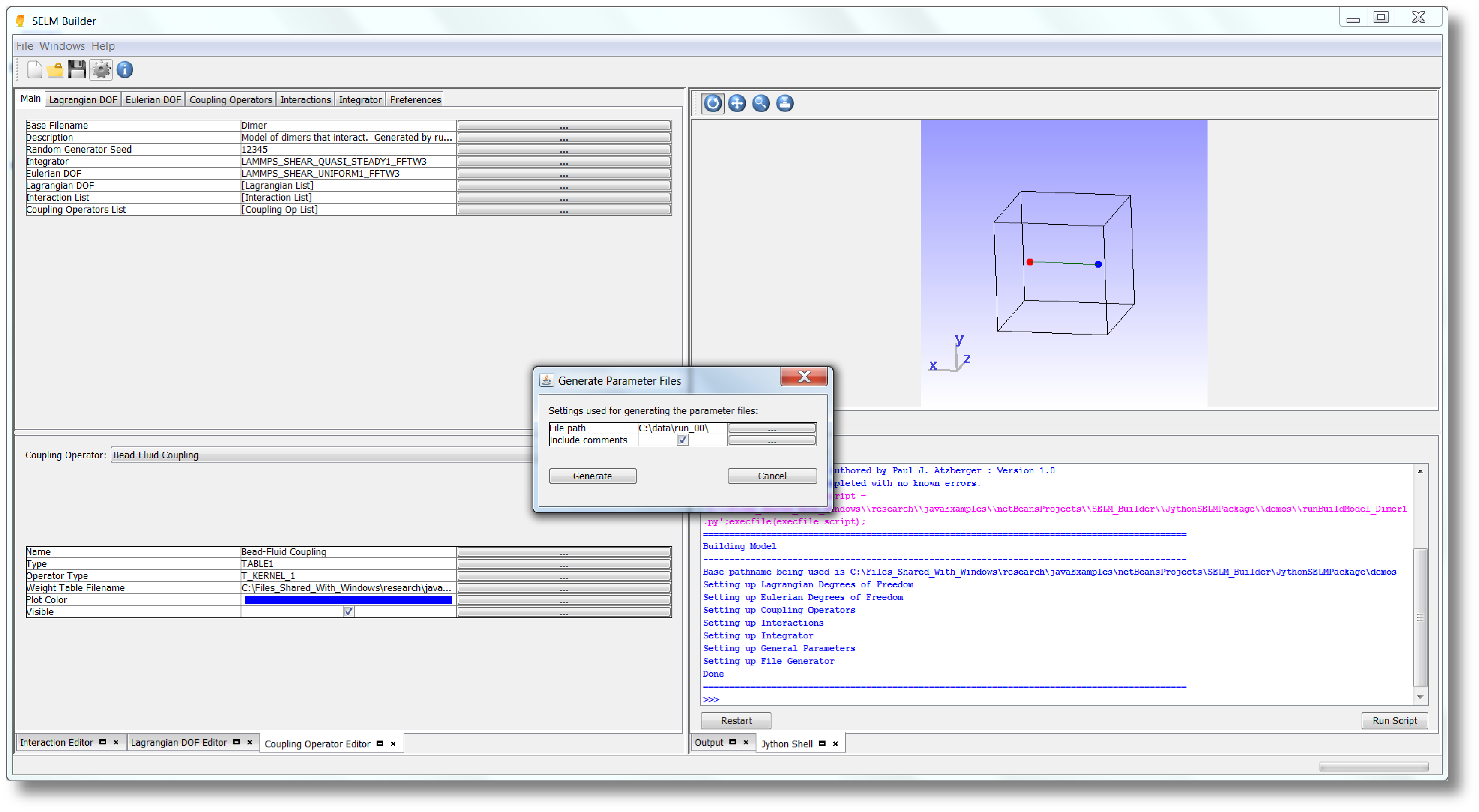Select the rotate view tool
The image size is (1479, 812).
pyautogui.click(x=713, y=103)
